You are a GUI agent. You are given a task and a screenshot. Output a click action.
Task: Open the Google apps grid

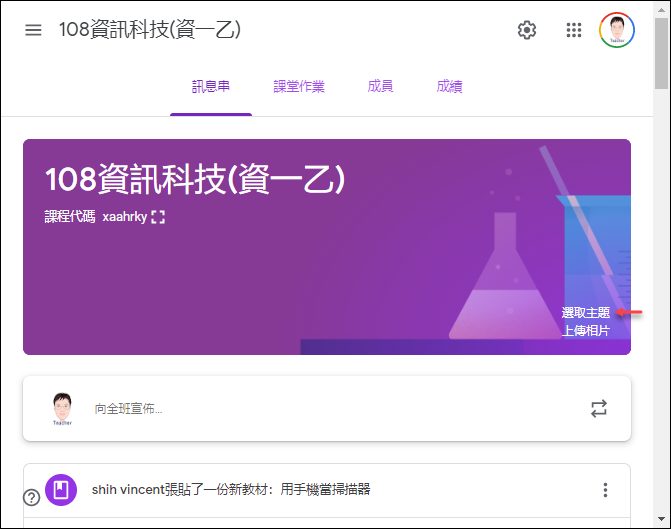tap(574, 30)
